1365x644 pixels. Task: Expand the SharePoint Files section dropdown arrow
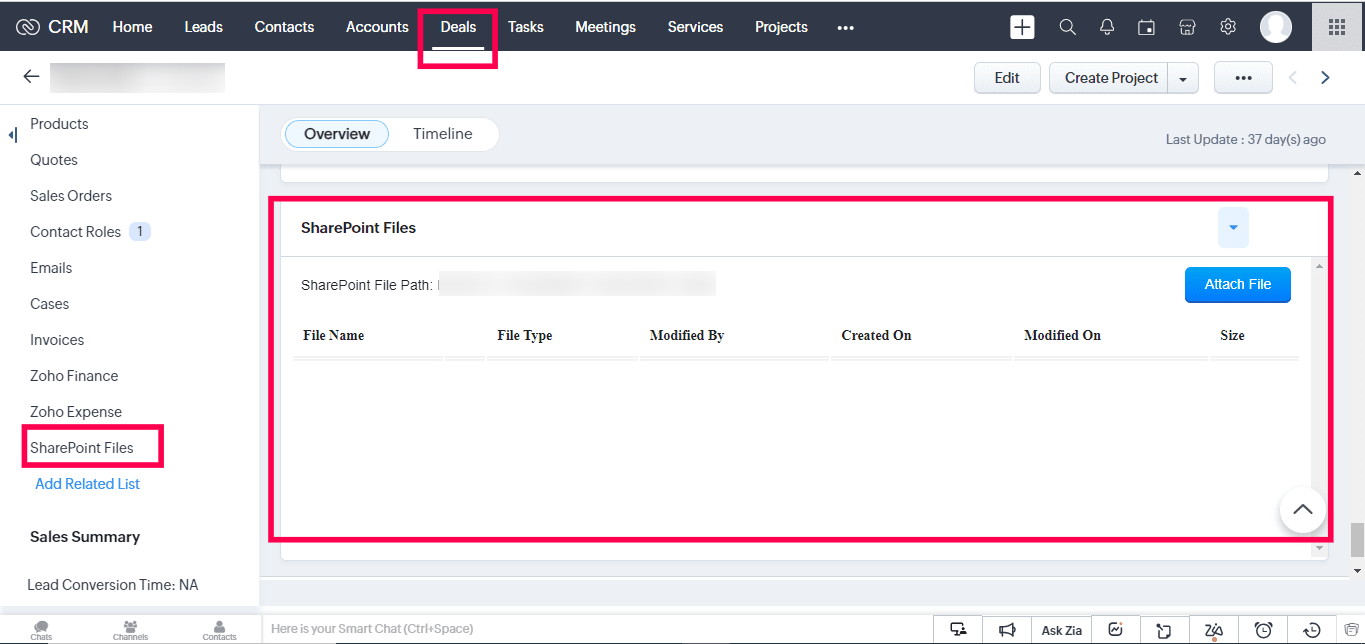point(1233,228)
